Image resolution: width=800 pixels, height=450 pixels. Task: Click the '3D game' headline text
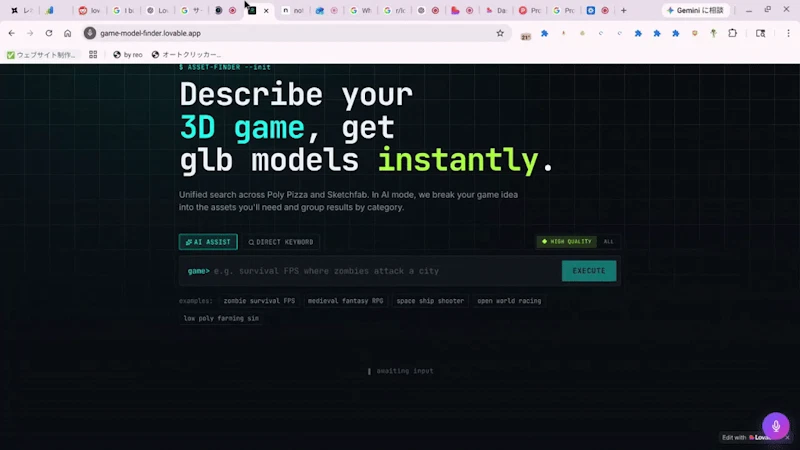pos(242,128)
